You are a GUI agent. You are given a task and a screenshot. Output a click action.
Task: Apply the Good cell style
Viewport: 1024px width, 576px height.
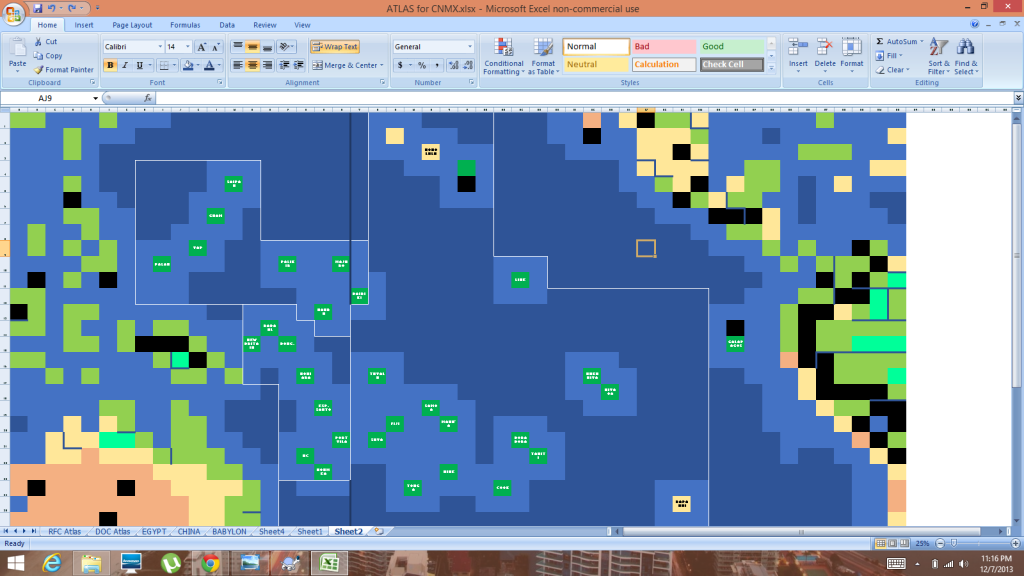coord(731,46)
